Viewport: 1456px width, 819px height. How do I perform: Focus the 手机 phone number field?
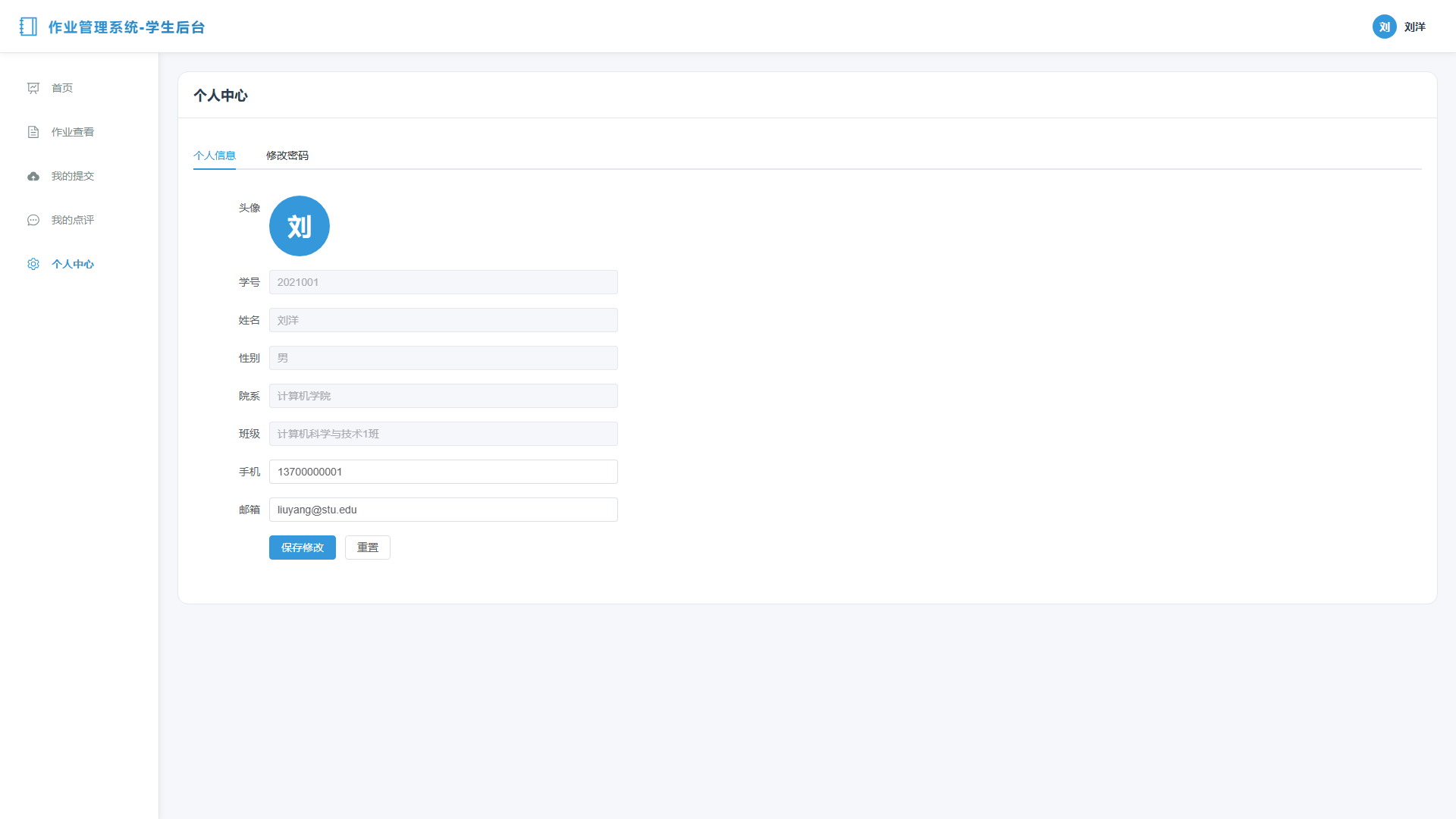444,472
